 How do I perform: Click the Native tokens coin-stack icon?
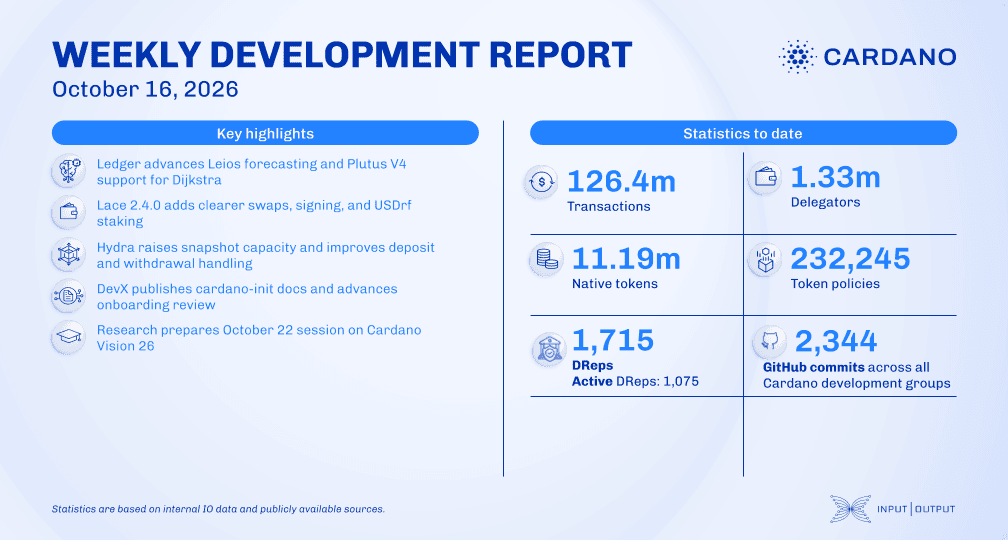click(546, 260)
